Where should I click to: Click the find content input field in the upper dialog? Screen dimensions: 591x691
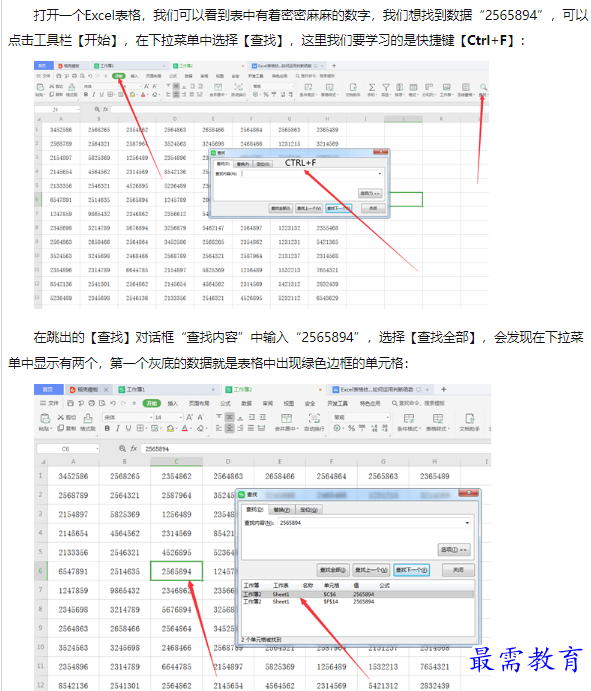click(x=311, y=174)
